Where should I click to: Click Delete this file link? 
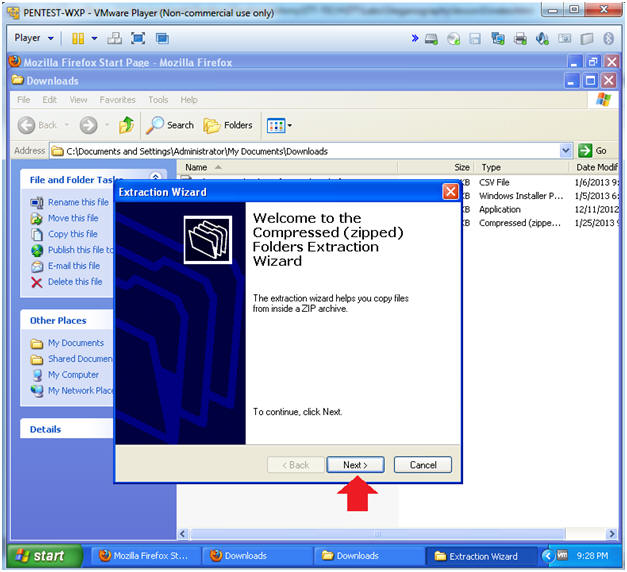coord(75,282)
